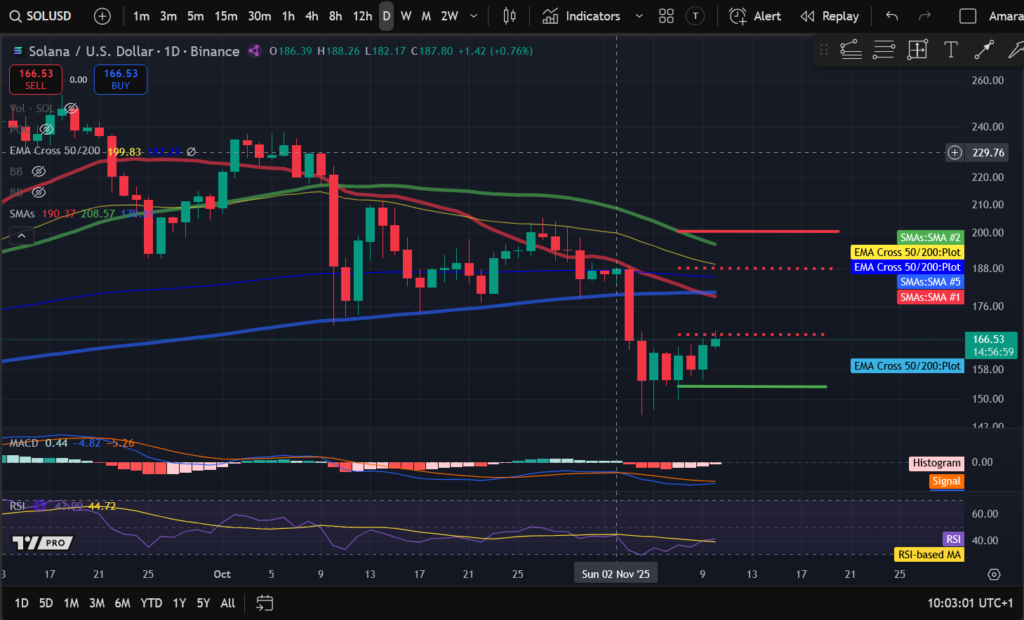Toggle visibility of first BB indicator
The height and width of the screenshot is (620, 1024).
pyautogui.click(x=39, y=171)
